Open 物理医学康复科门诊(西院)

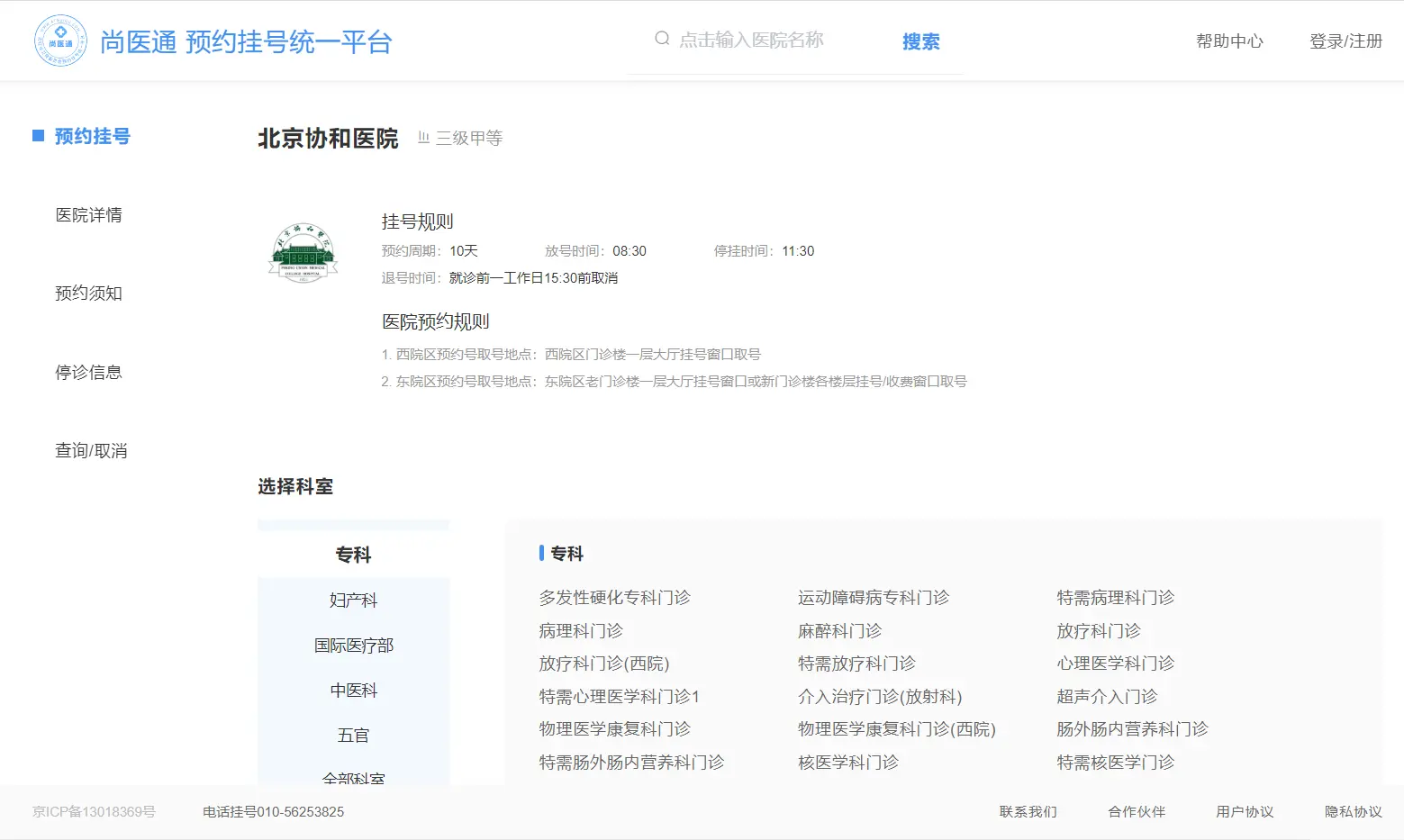click(897, 729)
